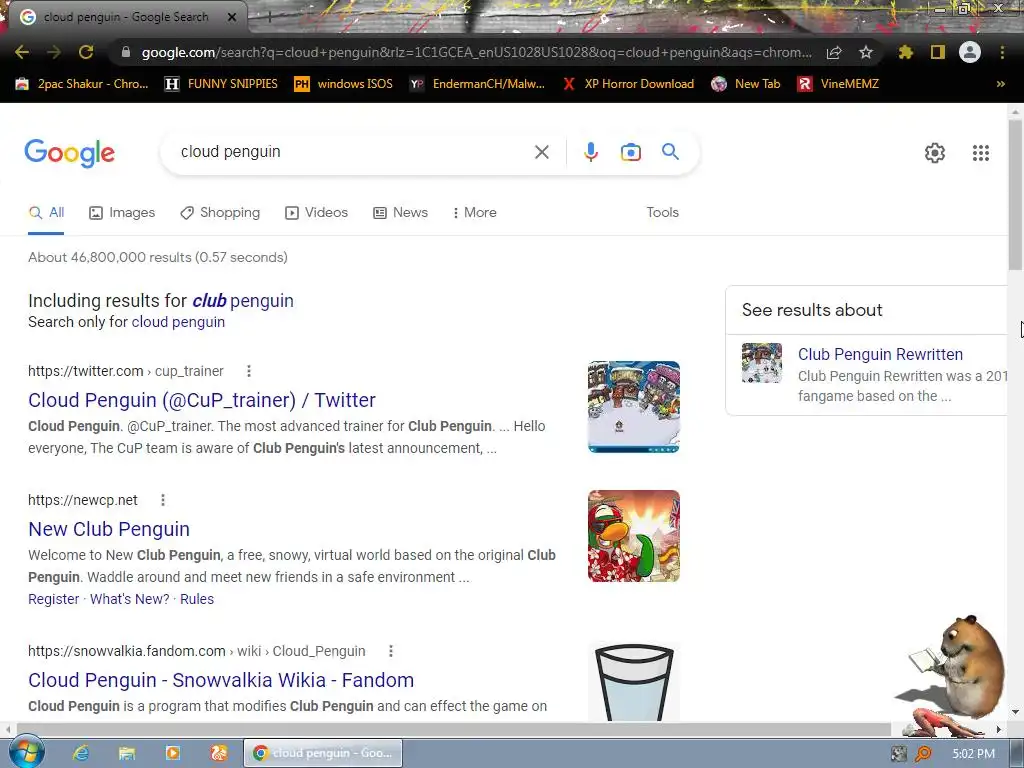
Task: Click the Twitter result thumbnail image
Action: pyautogui.click(x=633, y=407)
